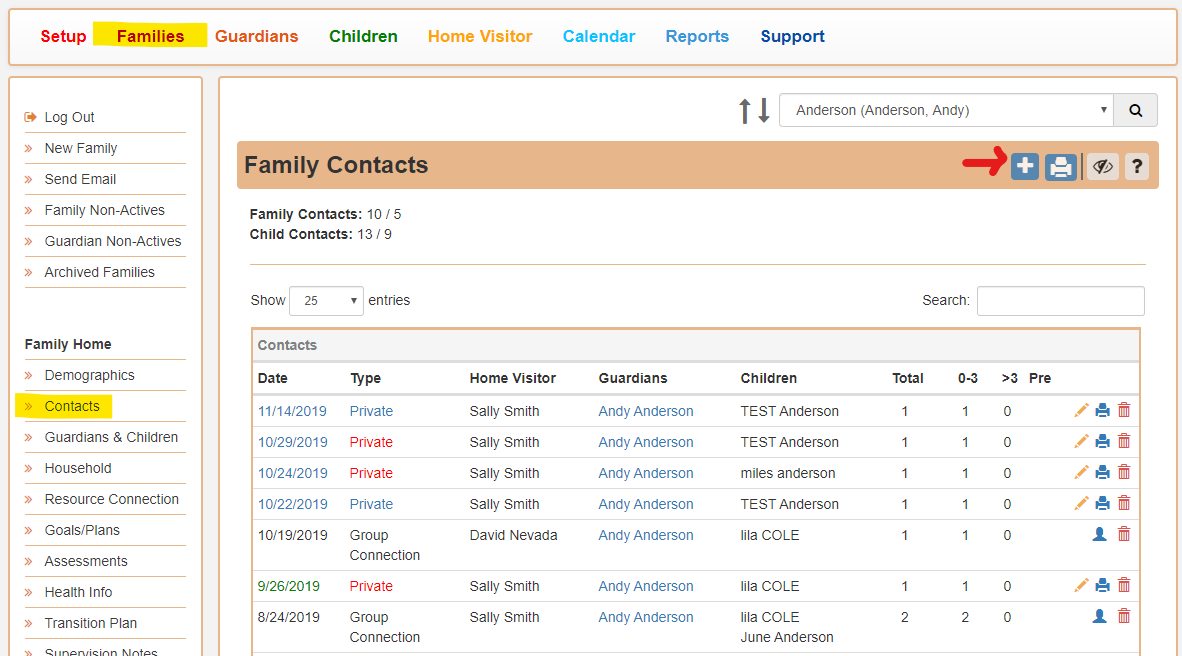
Task: Sort by the Home Visitor column header
Action: [513, 378]
